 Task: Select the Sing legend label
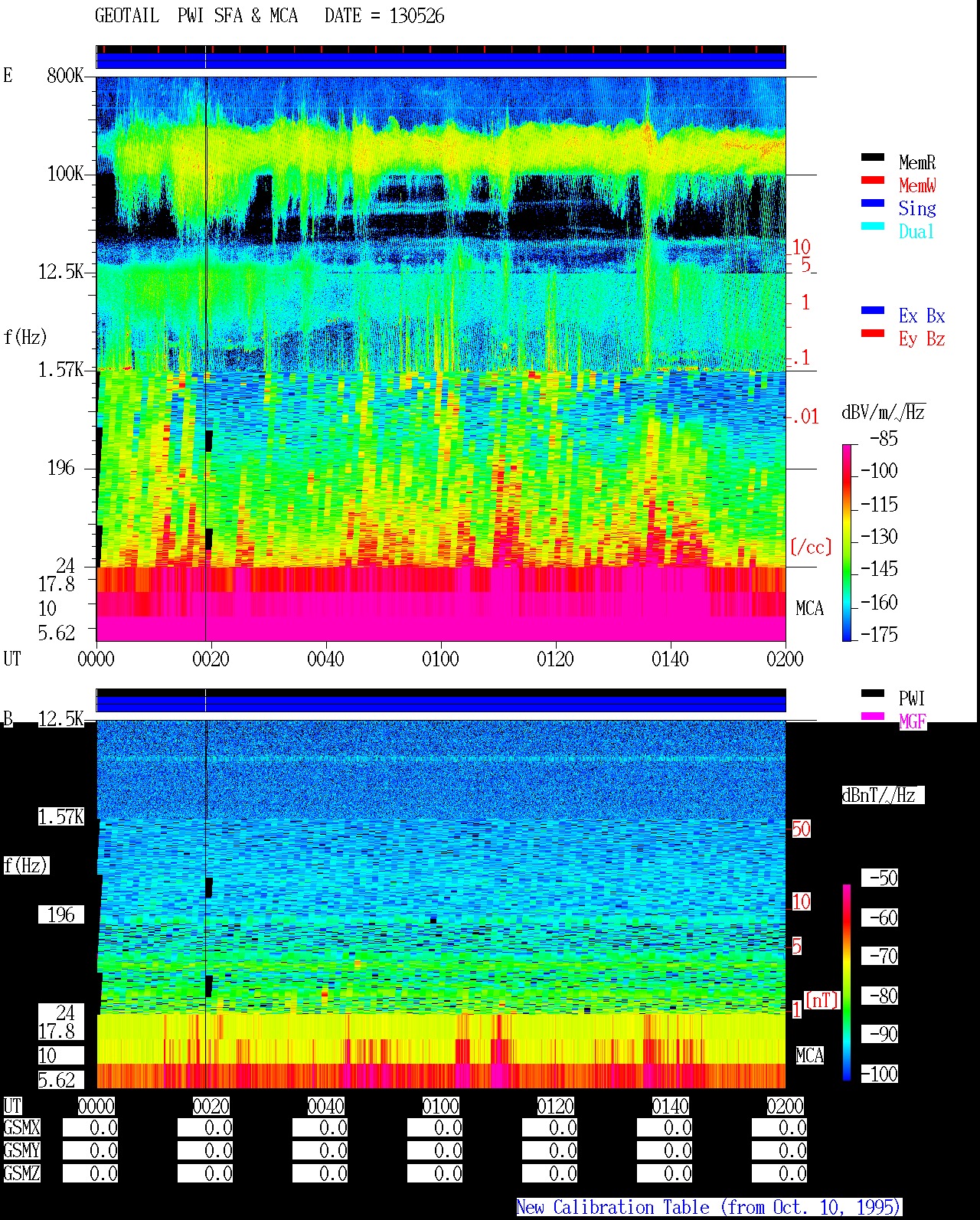pyautogui.click(x=917, y=208)
